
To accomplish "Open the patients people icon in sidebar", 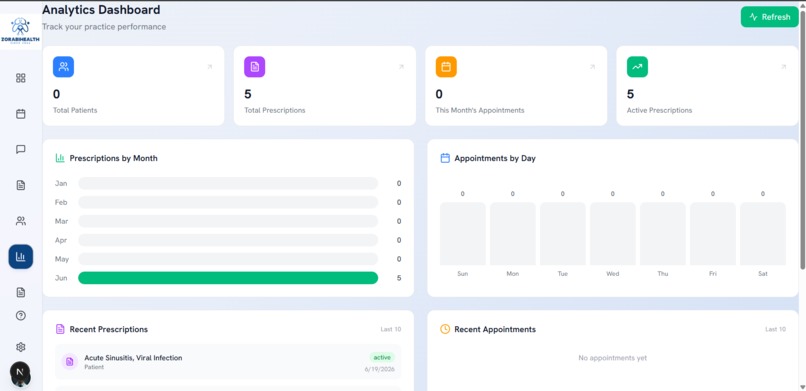I will click(x=21, y=221).
